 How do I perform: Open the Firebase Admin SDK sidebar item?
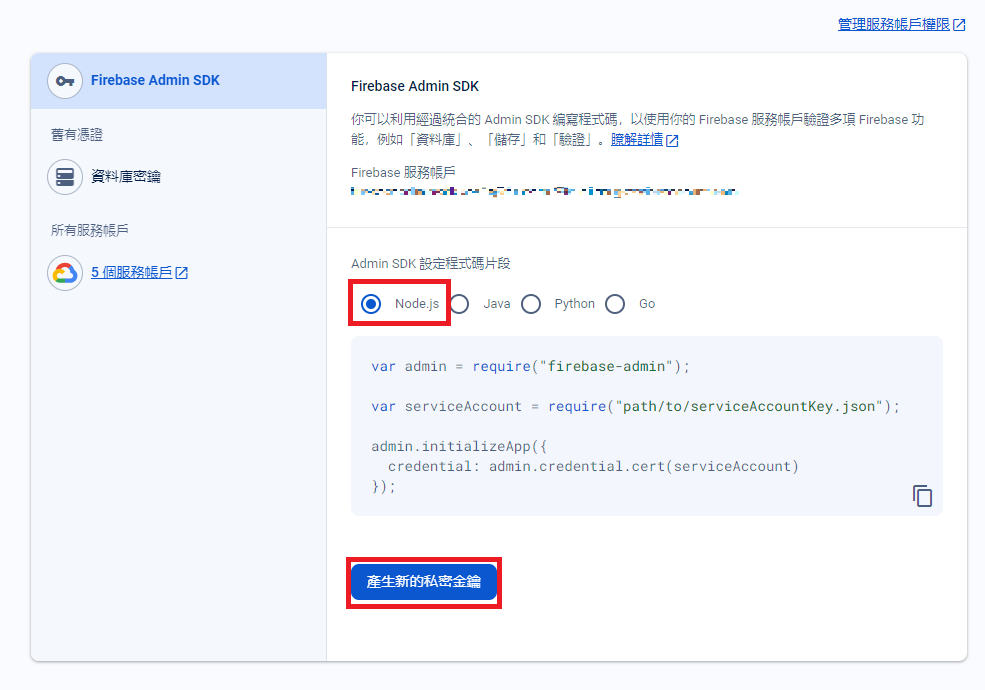(x=155, y=81)
